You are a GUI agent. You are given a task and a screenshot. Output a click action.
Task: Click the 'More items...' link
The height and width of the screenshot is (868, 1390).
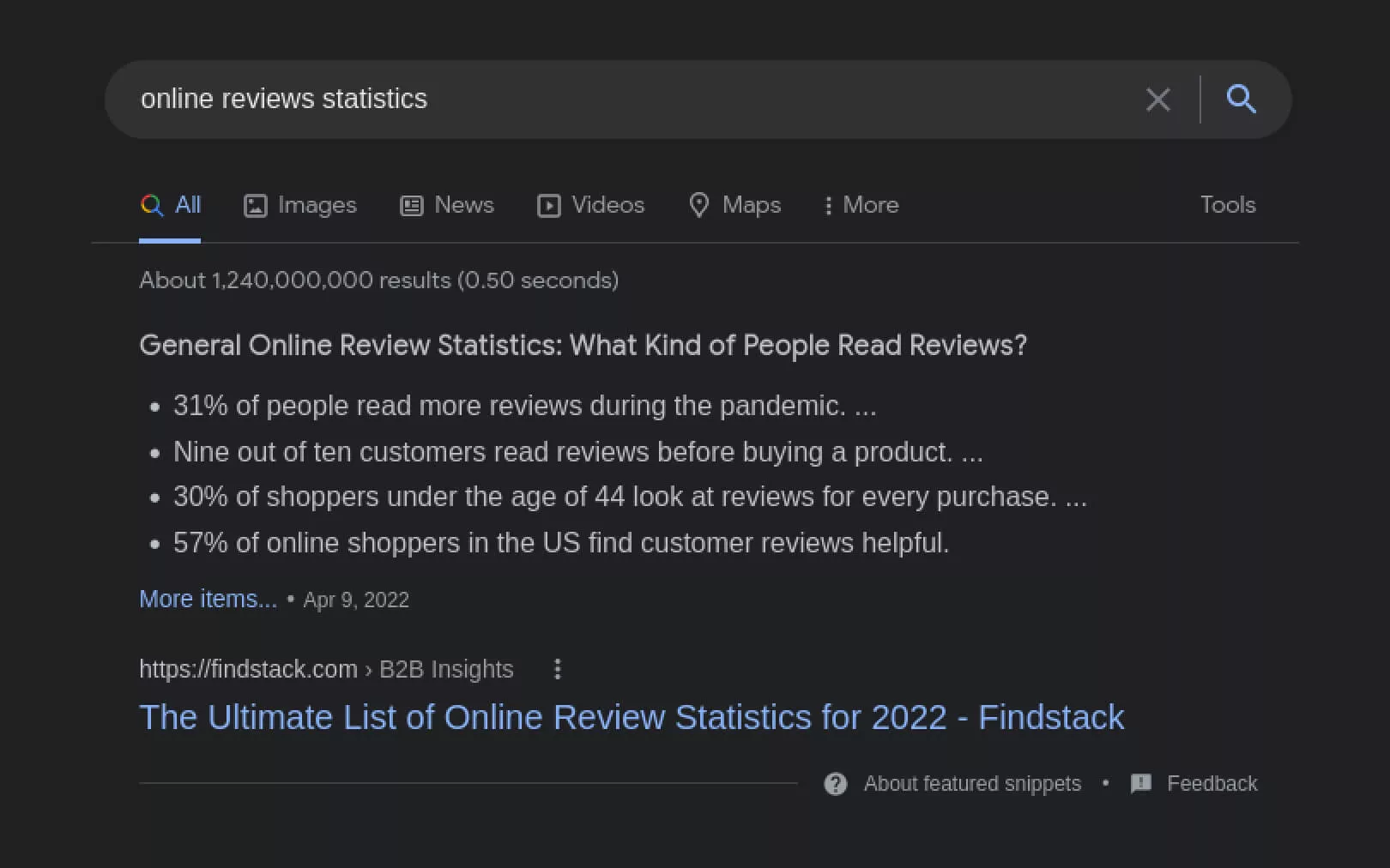point(208,599)
